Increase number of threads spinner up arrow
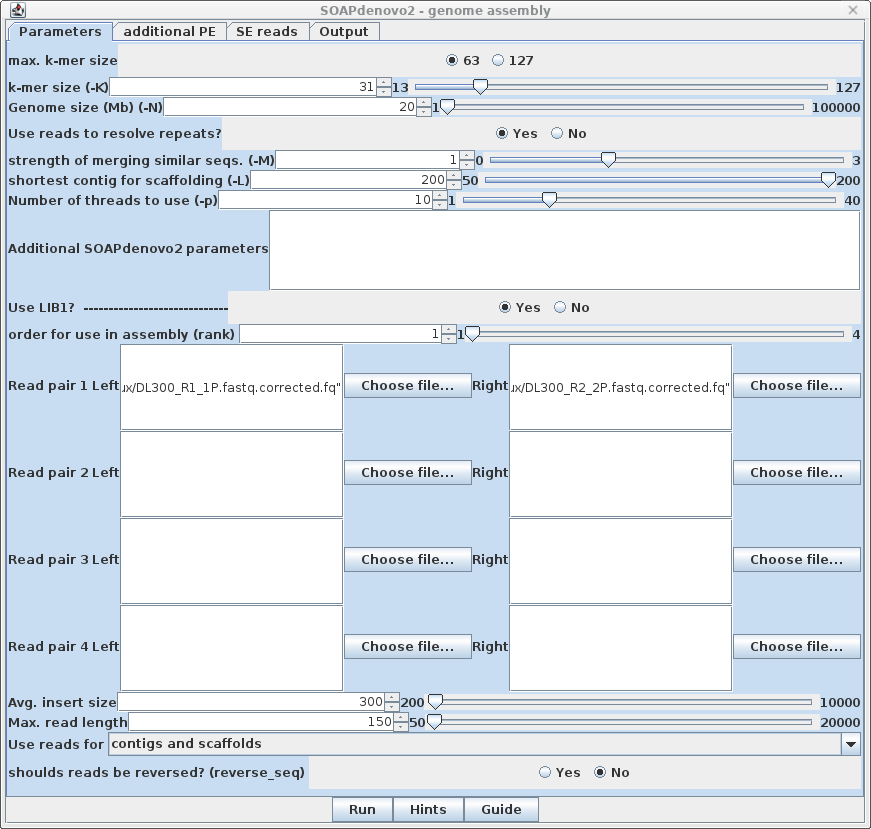 [x=440, y=195]
